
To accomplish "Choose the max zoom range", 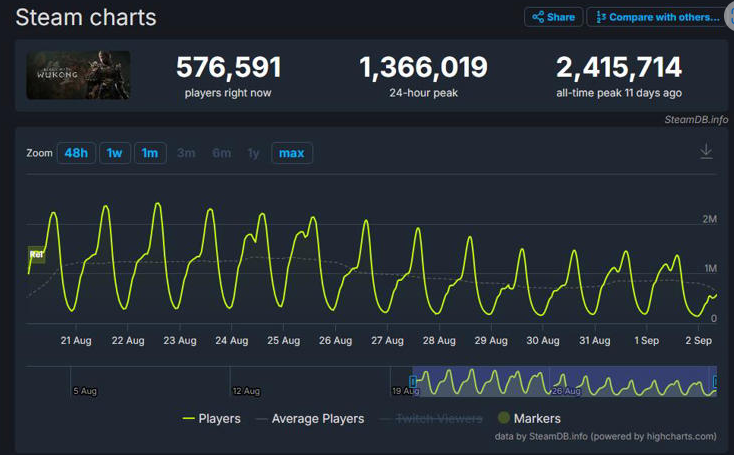I will pos(291,153).
